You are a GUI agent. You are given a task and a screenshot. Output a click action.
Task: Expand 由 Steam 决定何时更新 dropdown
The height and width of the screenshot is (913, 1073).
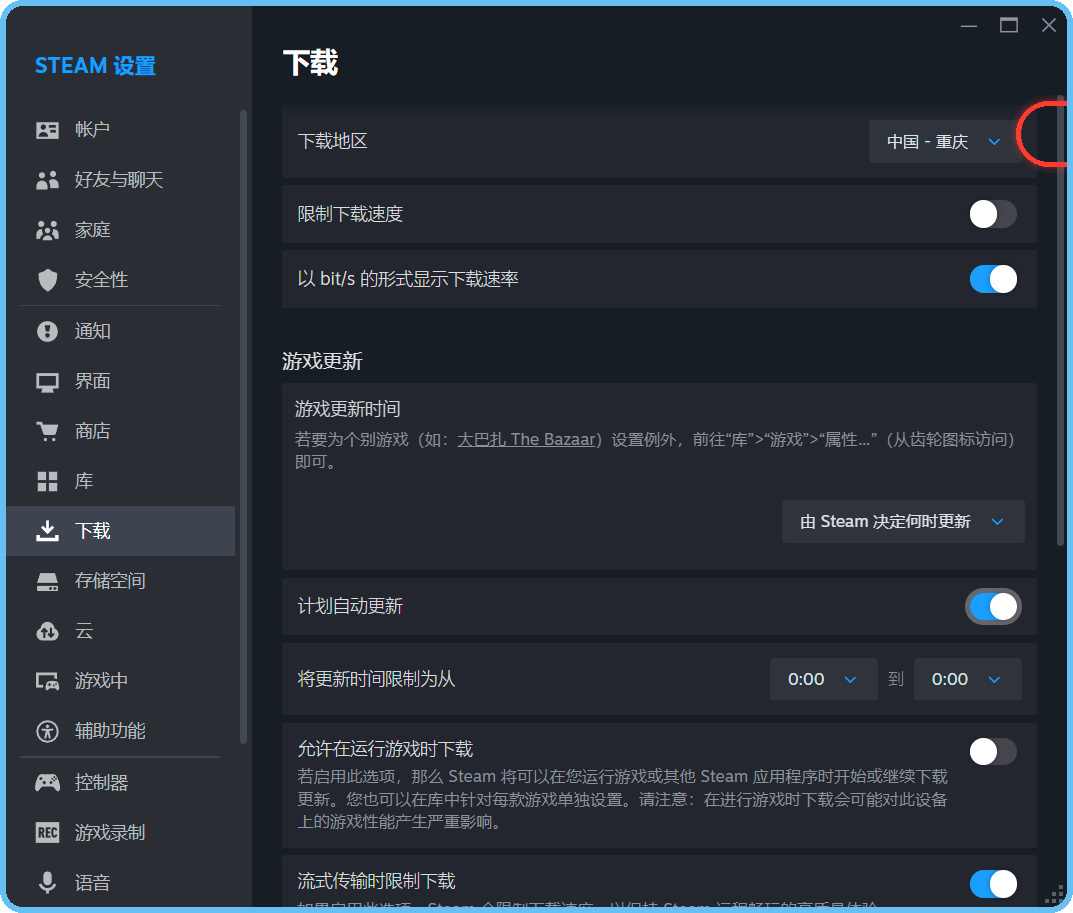903,522
